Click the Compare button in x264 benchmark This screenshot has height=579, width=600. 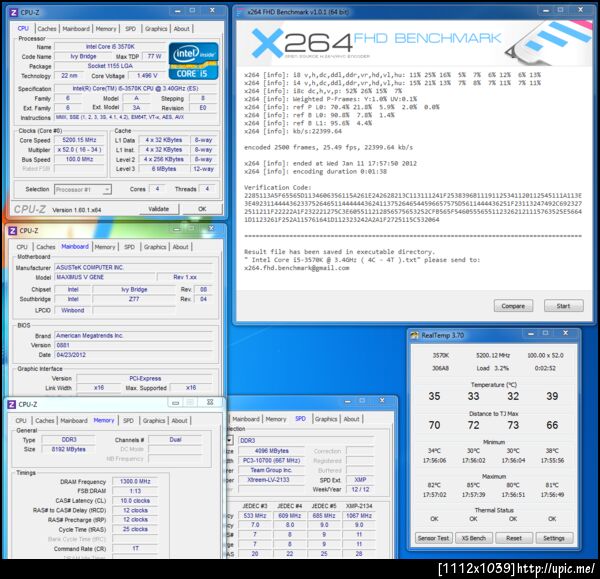coord(513,306)
